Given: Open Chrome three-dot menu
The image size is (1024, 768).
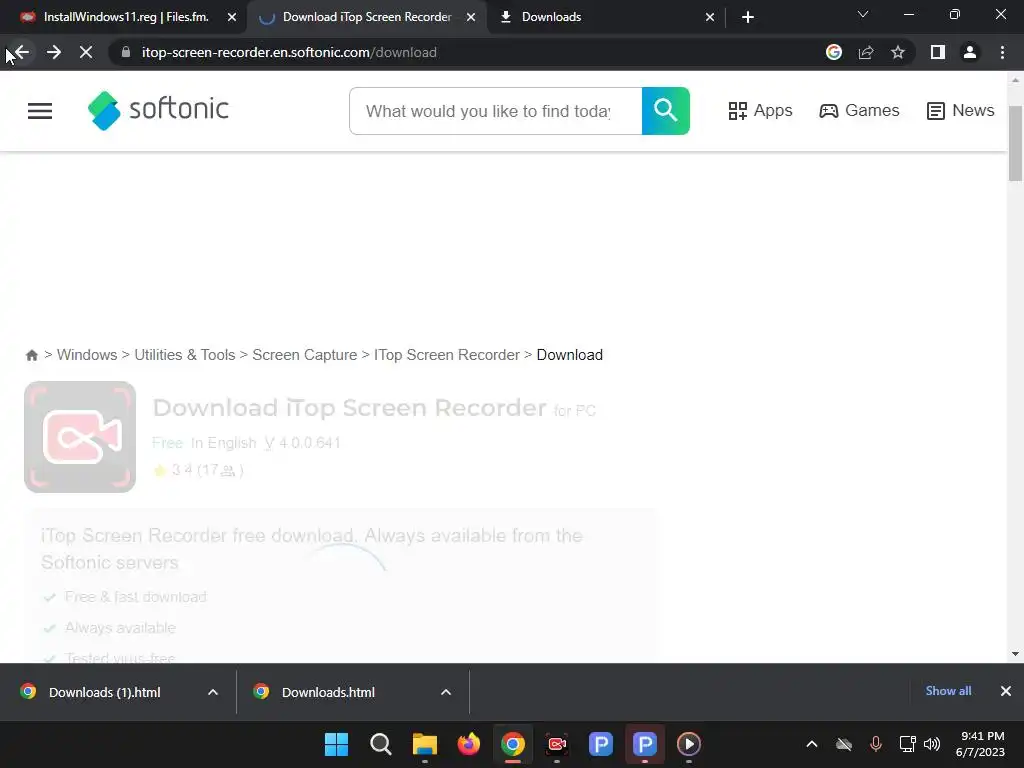Looking at the screenshot, I should [1002, 53].
